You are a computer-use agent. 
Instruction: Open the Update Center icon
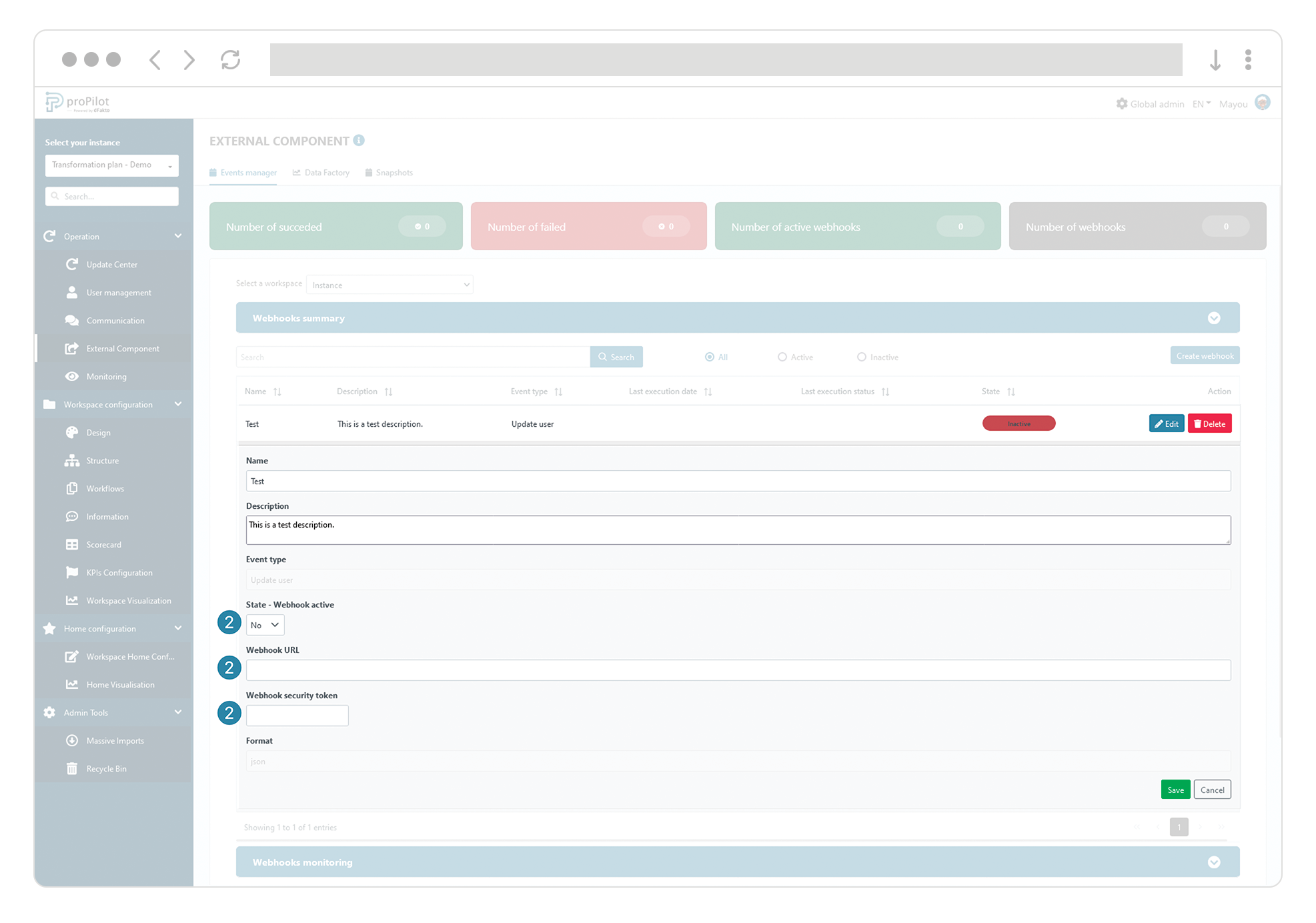click(73, 264)
